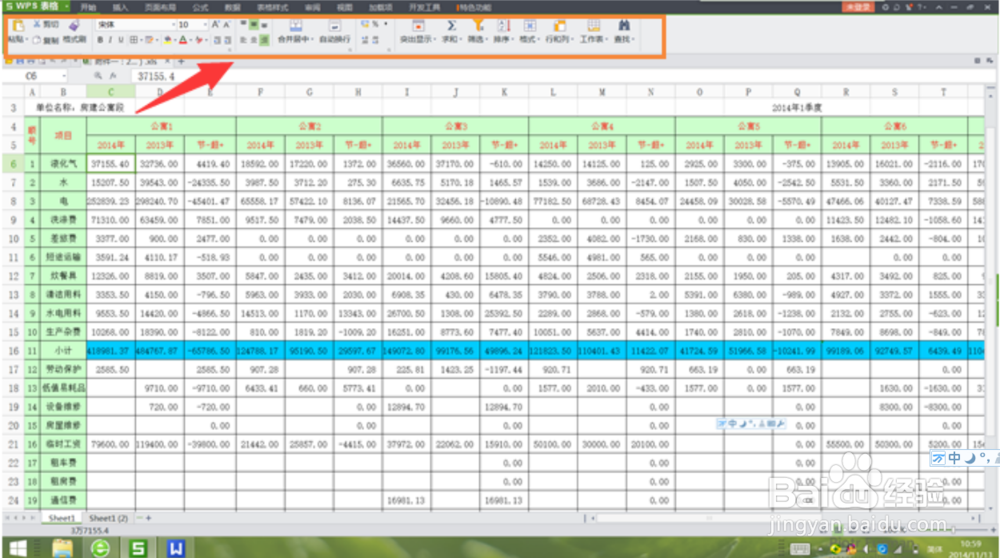Toggle align right
Image resolution: width=1000 pixels, height=558 pixels.
264,40
